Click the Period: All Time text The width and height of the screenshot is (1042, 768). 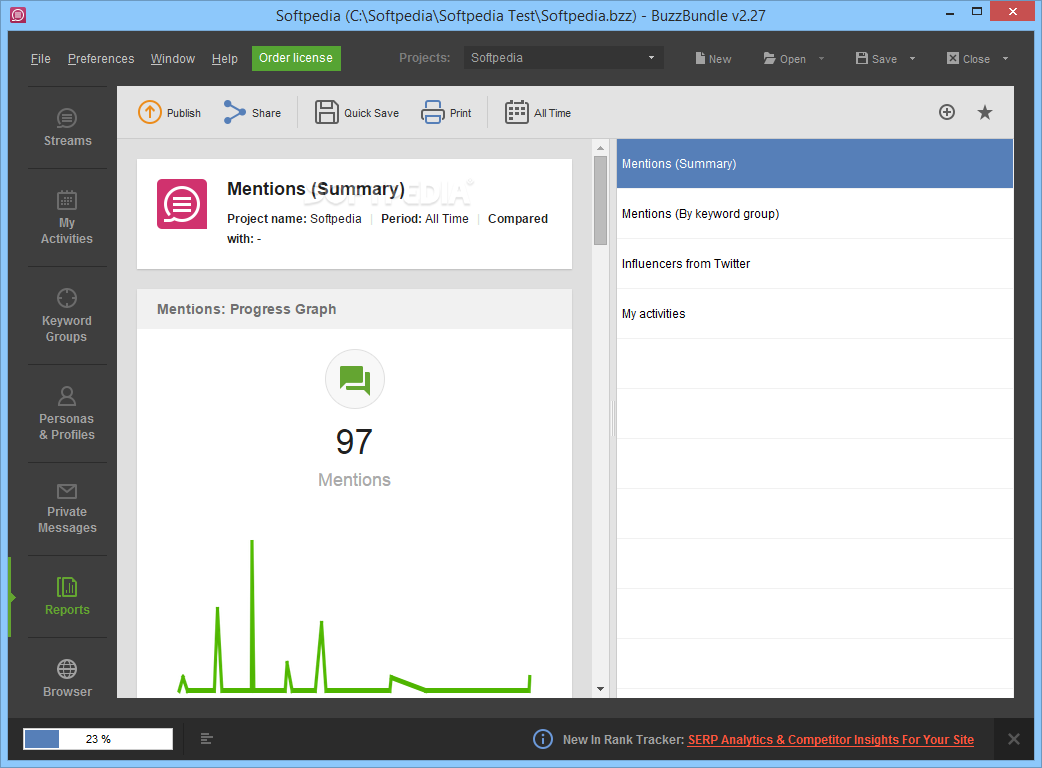pos(425,219)
